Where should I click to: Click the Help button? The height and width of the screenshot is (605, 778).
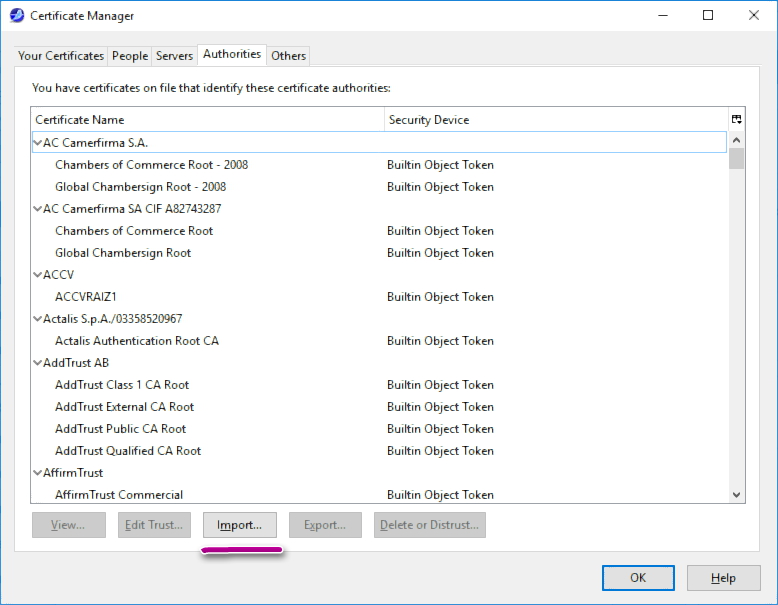(723, 578)
